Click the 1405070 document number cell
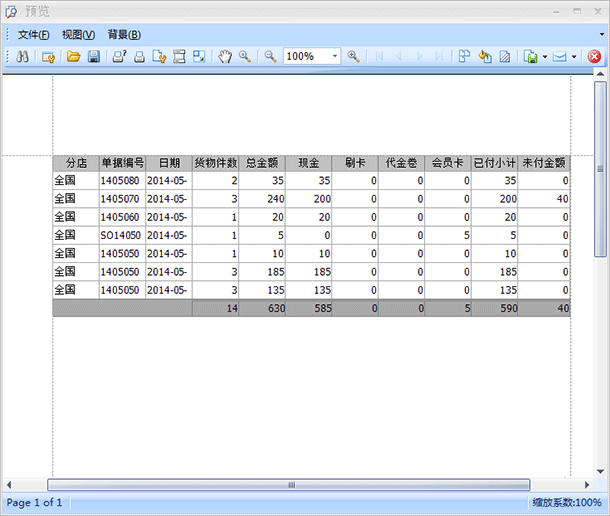Viewport: 610px width, 516px height. pos(123,199)
